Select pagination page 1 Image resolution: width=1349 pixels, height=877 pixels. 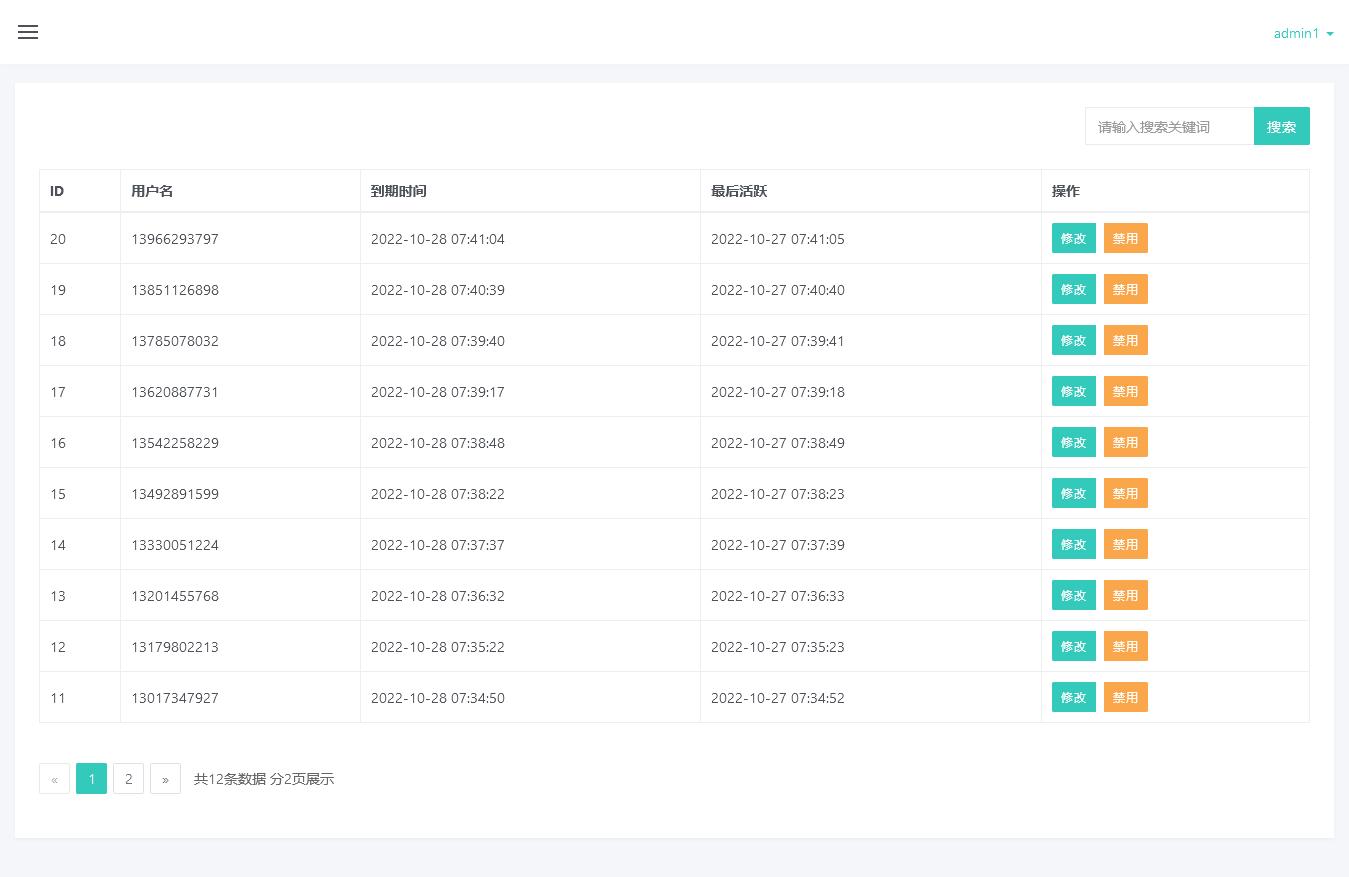(91, 779)
